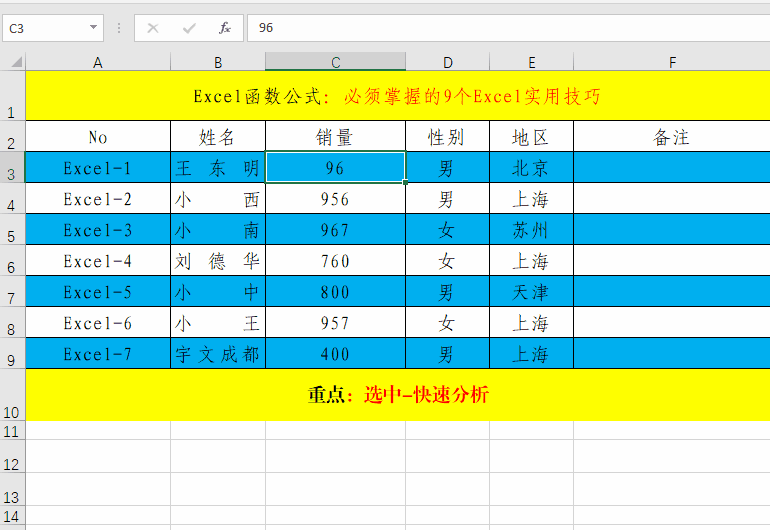The height and width of the screenshot is (530, 770).
Task: Select row 9 header
Action: click(x=12, y=353)
